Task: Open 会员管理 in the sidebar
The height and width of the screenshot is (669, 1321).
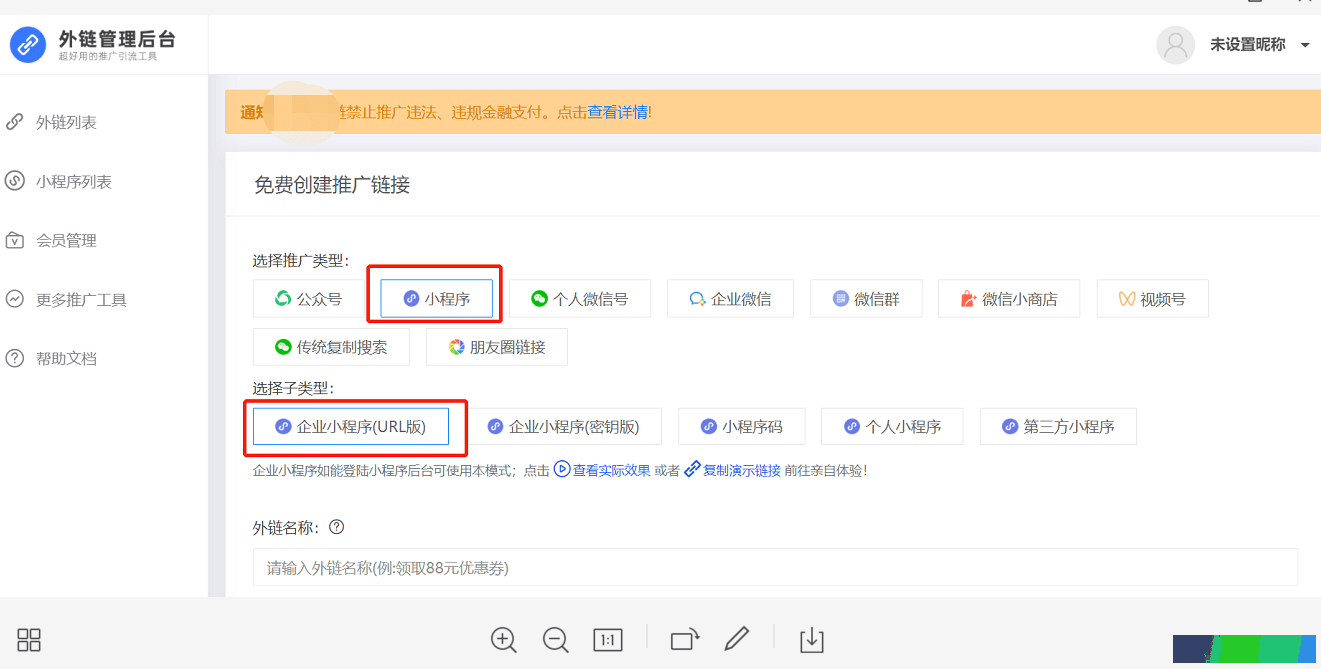Action: coord(66,240)
